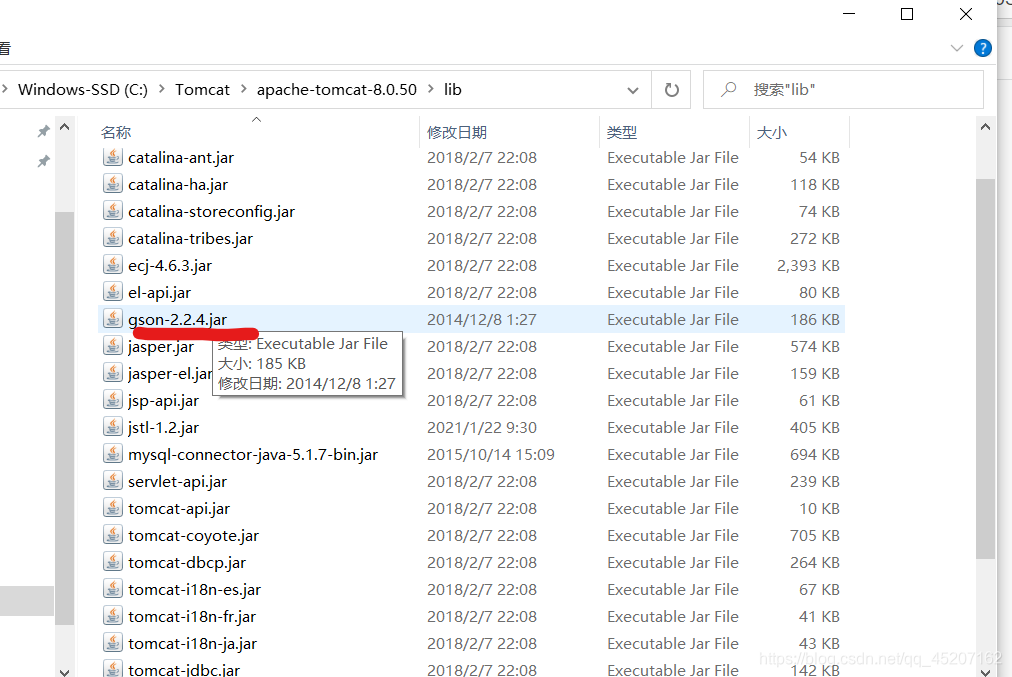Select the servlet-api.jar file icon
The image size is (1012, 677).
coord(112,481)
